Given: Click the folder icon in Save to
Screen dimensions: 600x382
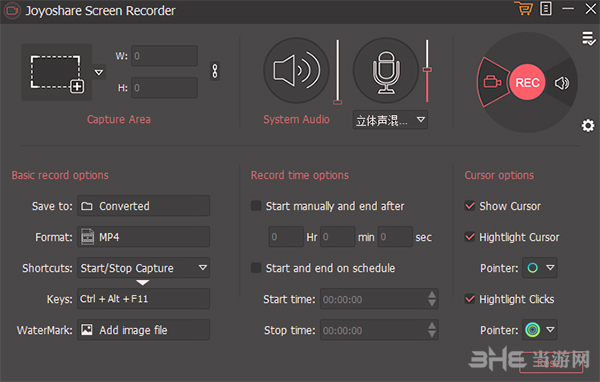Looking at the screenshot, I should [x=87, y=206].
